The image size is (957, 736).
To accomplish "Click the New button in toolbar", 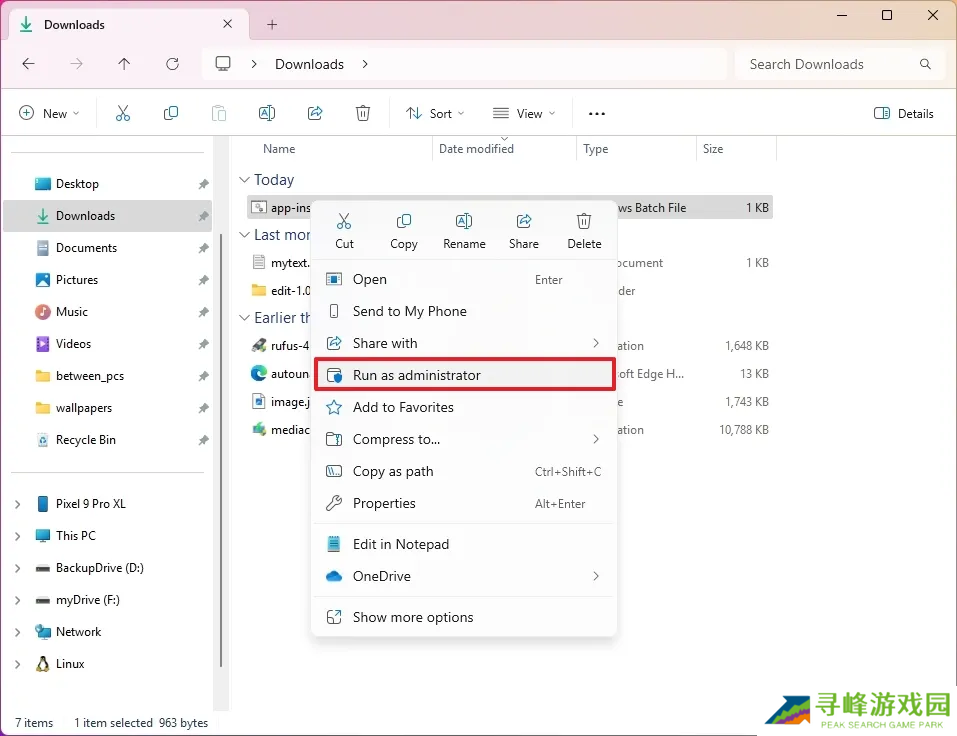I will (x=49, y=114).
